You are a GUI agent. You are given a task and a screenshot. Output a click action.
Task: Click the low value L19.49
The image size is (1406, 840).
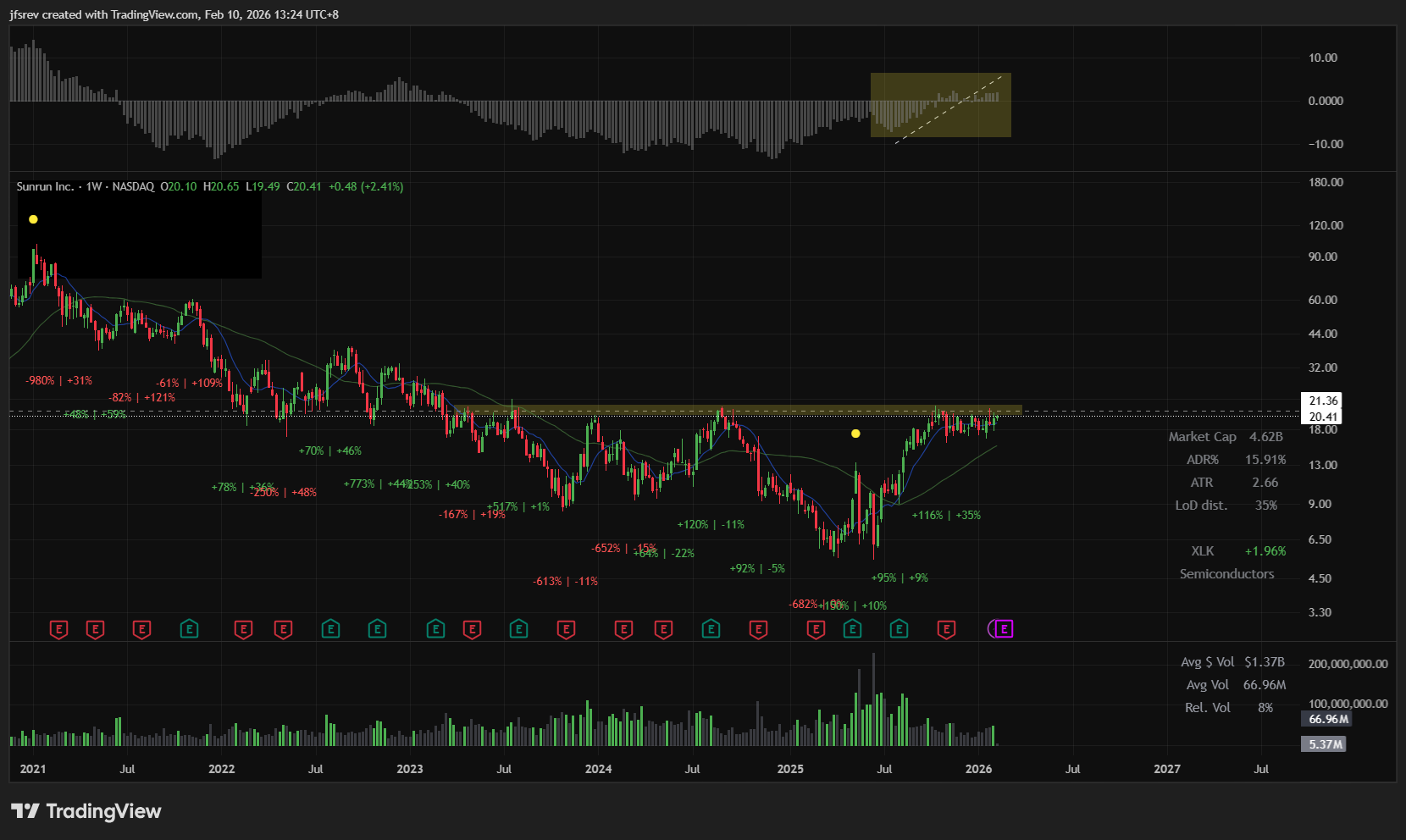pyautogui.click(x=263, y=186)
